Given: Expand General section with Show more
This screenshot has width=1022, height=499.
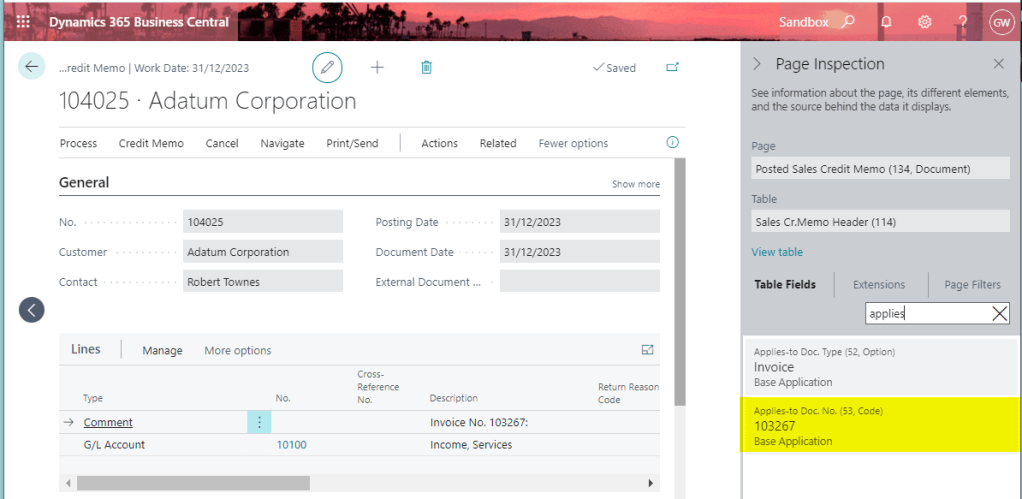Looking at the screenshot, I should 635,184.
